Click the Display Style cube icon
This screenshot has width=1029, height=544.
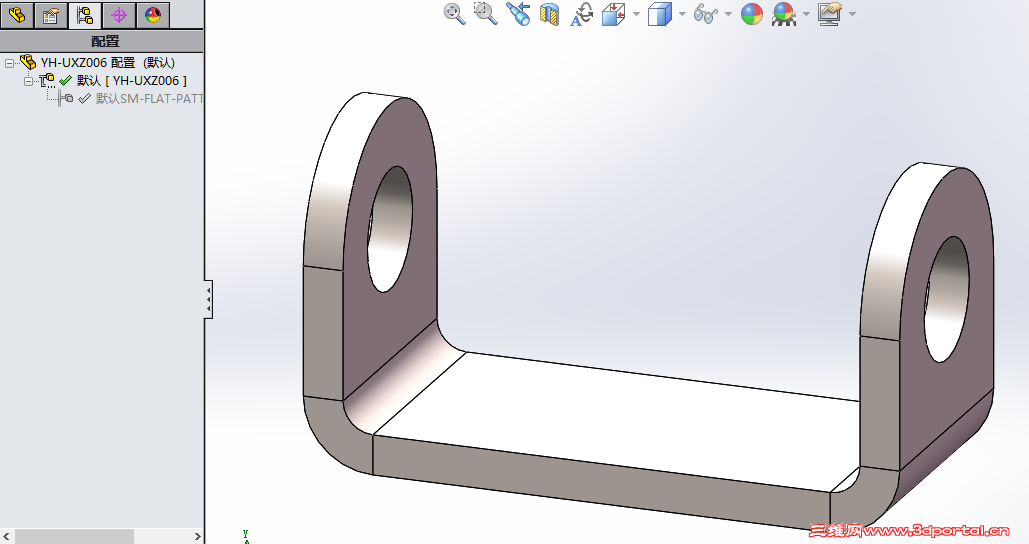coord(660,14)
